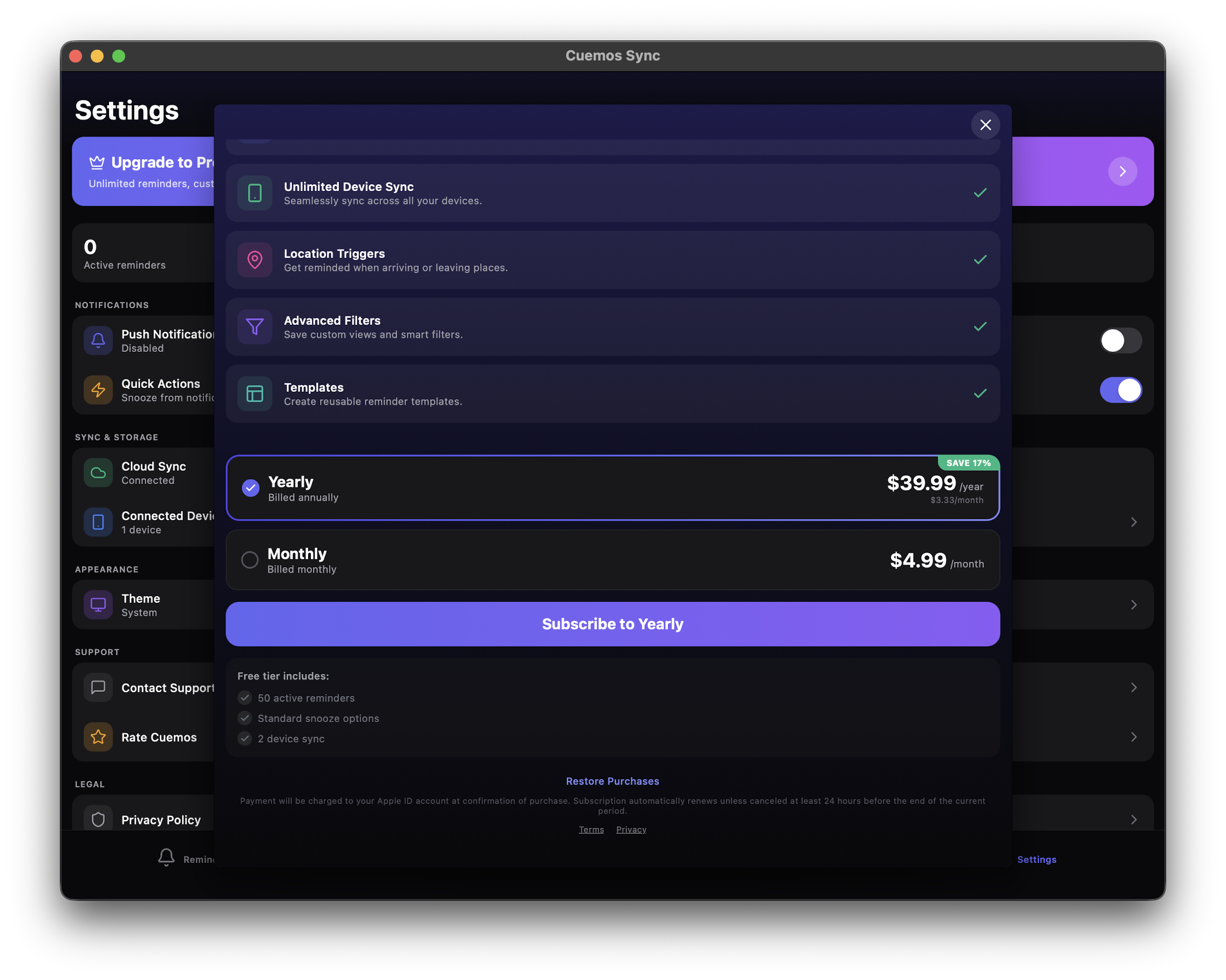Click the Unlimited Device Sync phone icon

255,193
